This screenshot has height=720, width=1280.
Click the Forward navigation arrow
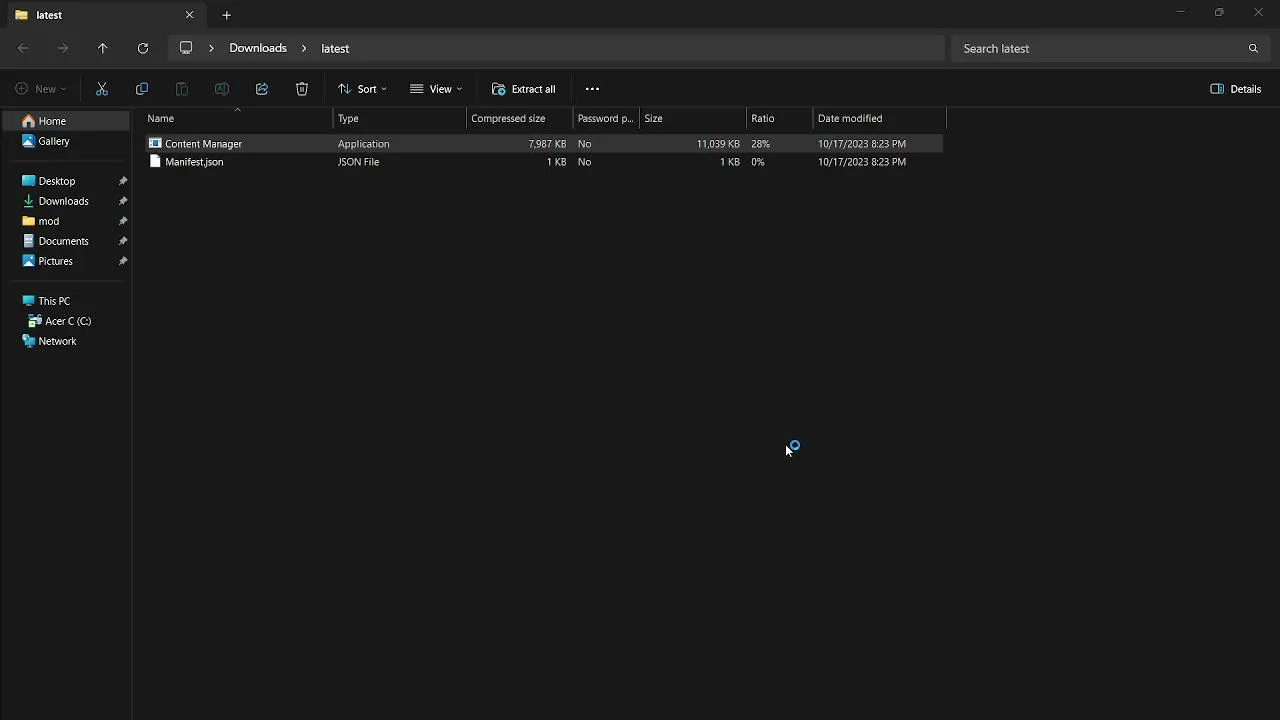pos(63,48)
